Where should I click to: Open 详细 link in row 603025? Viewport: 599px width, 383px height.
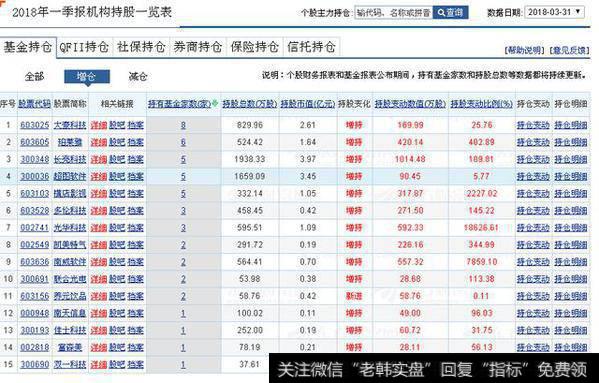(x=99, y=125)
